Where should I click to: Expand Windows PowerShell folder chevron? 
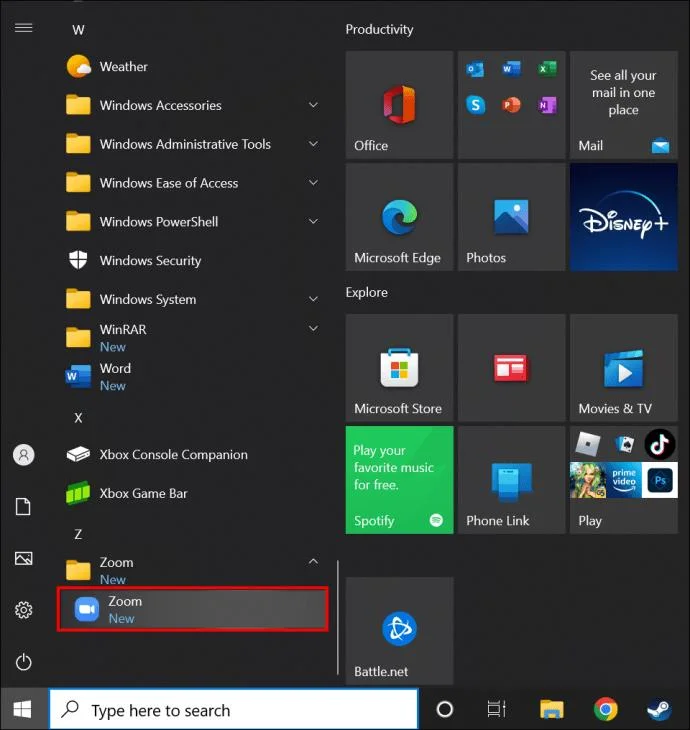tap(313, 222)
